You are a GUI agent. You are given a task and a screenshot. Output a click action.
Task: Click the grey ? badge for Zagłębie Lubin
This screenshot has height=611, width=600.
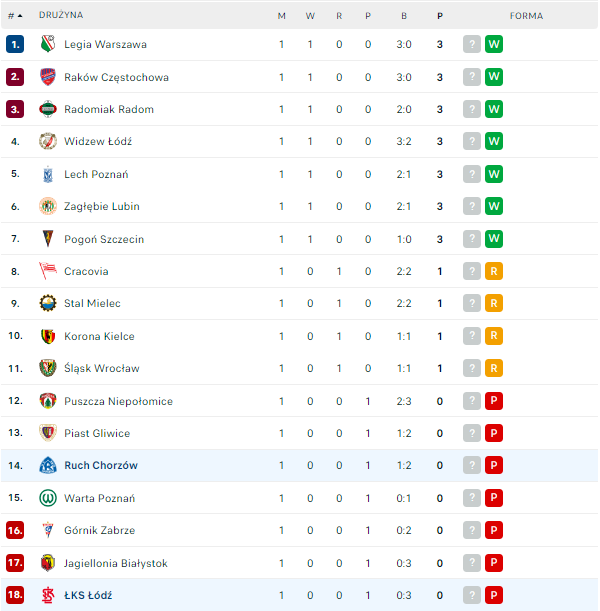[x=472, y=206]
